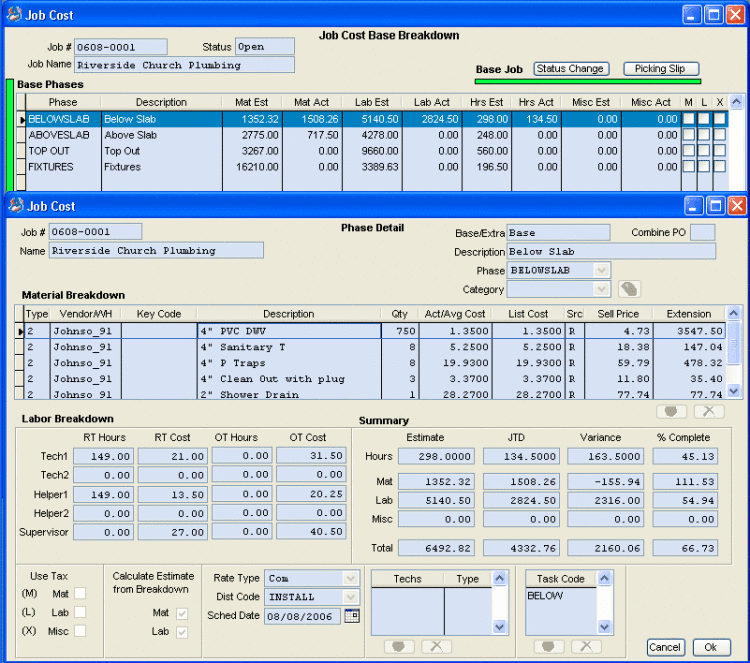Click the Material Breakdown scrollbar down arrow

tap(734, 391)
